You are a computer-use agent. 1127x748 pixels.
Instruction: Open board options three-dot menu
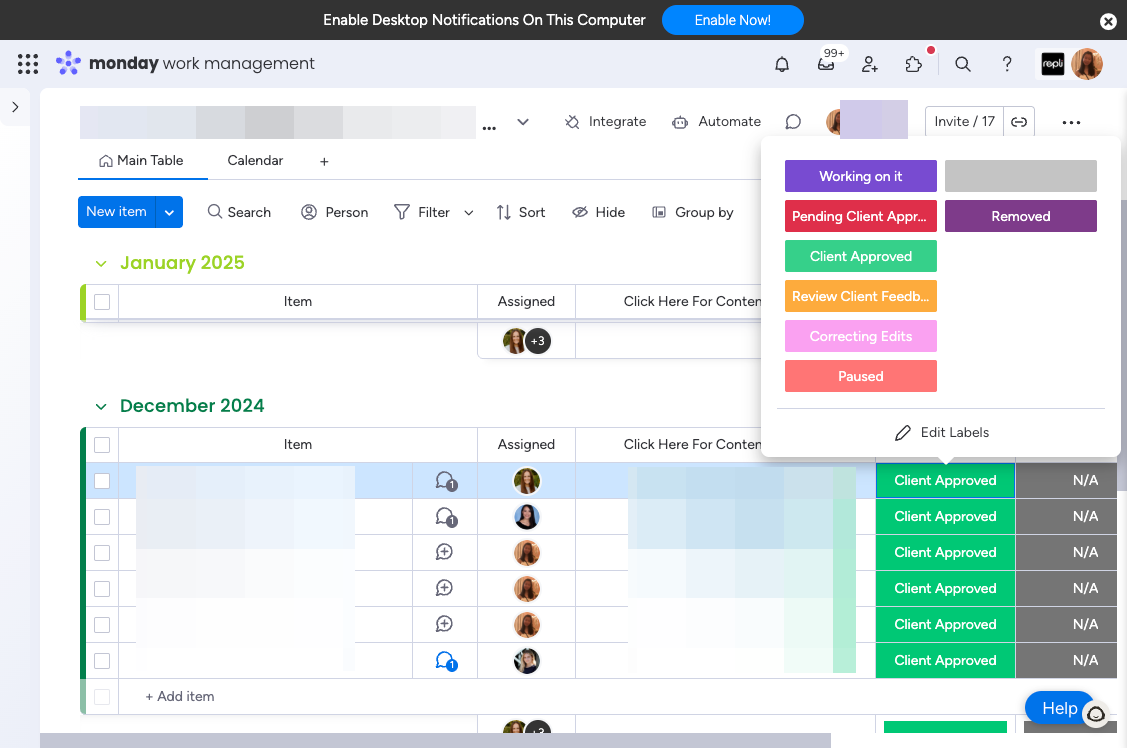click(x=1071, y=122)
